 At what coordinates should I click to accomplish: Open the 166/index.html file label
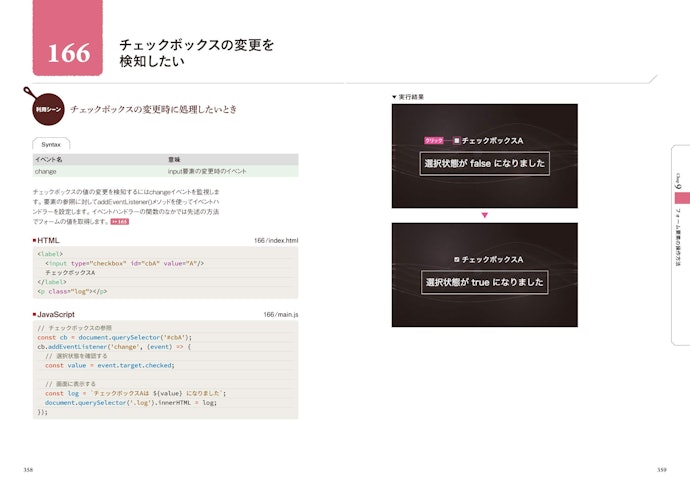(x=276, y=241)
